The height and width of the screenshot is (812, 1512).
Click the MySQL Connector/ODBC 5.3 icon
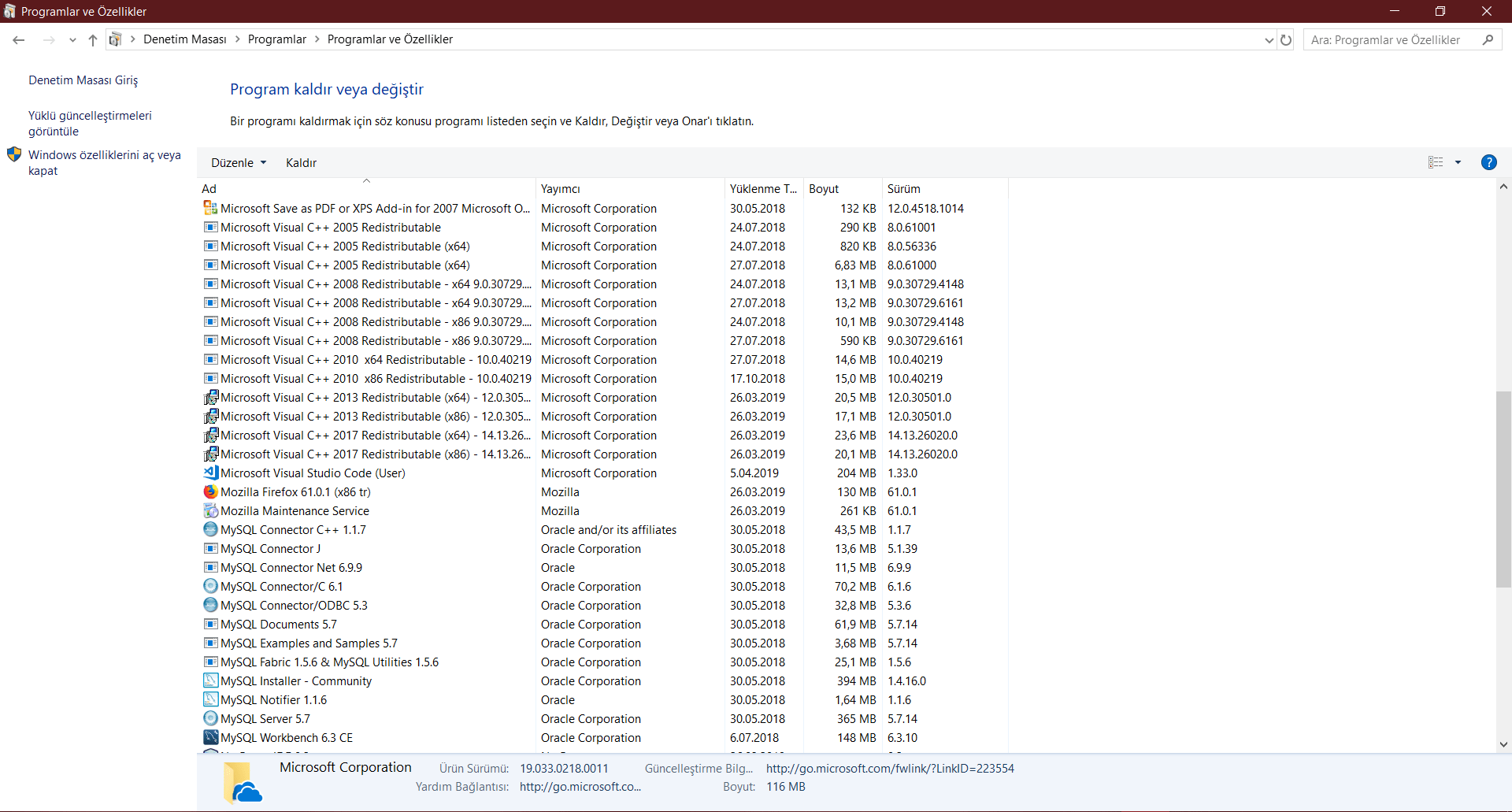(210, 605)
